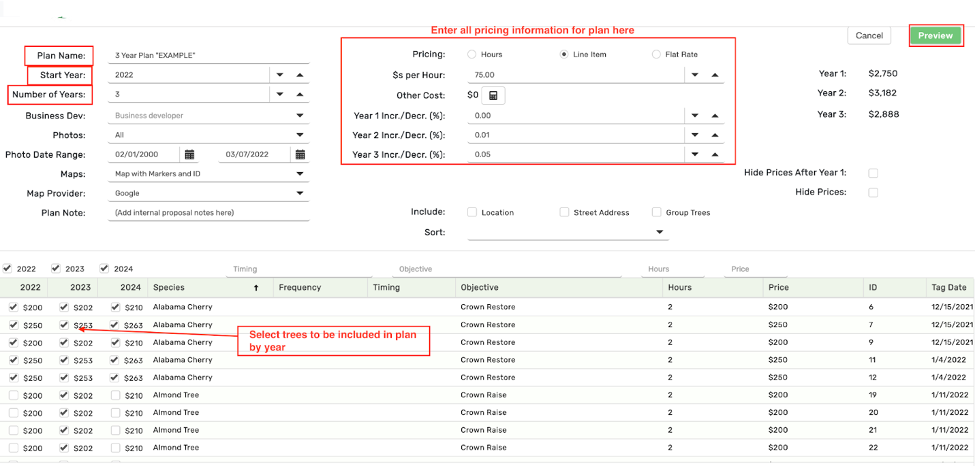Click the Cancel button
This screenshot has width=977, height=466.
868,35
